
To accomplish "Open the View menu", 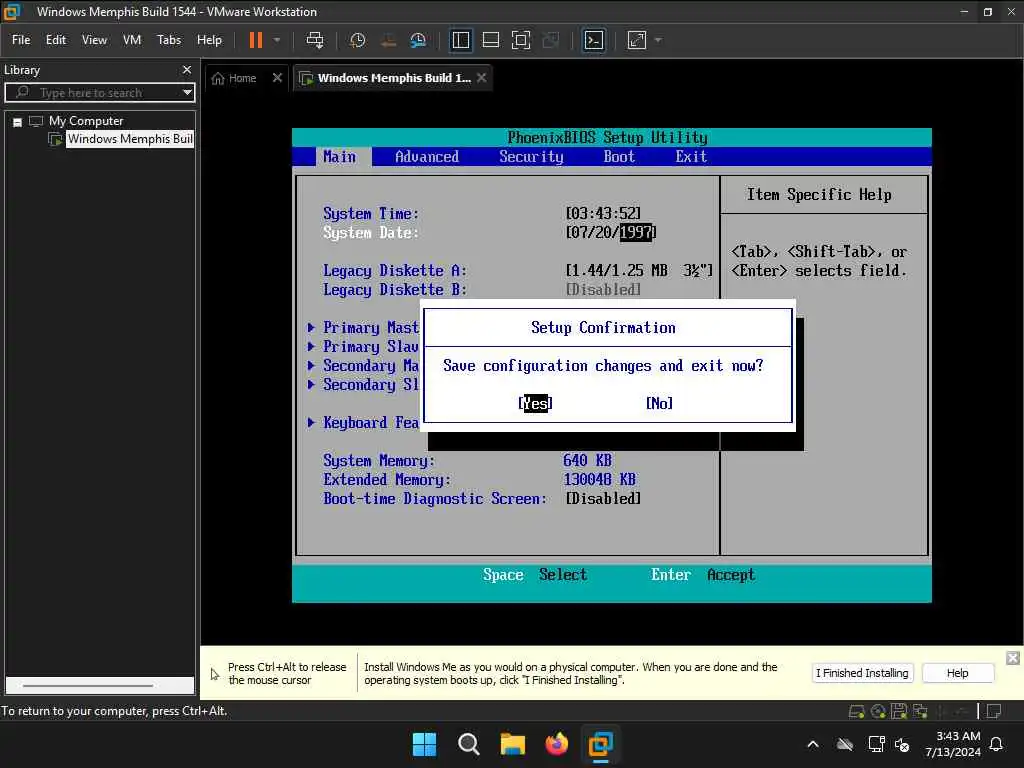I will (x=94, y=40).
